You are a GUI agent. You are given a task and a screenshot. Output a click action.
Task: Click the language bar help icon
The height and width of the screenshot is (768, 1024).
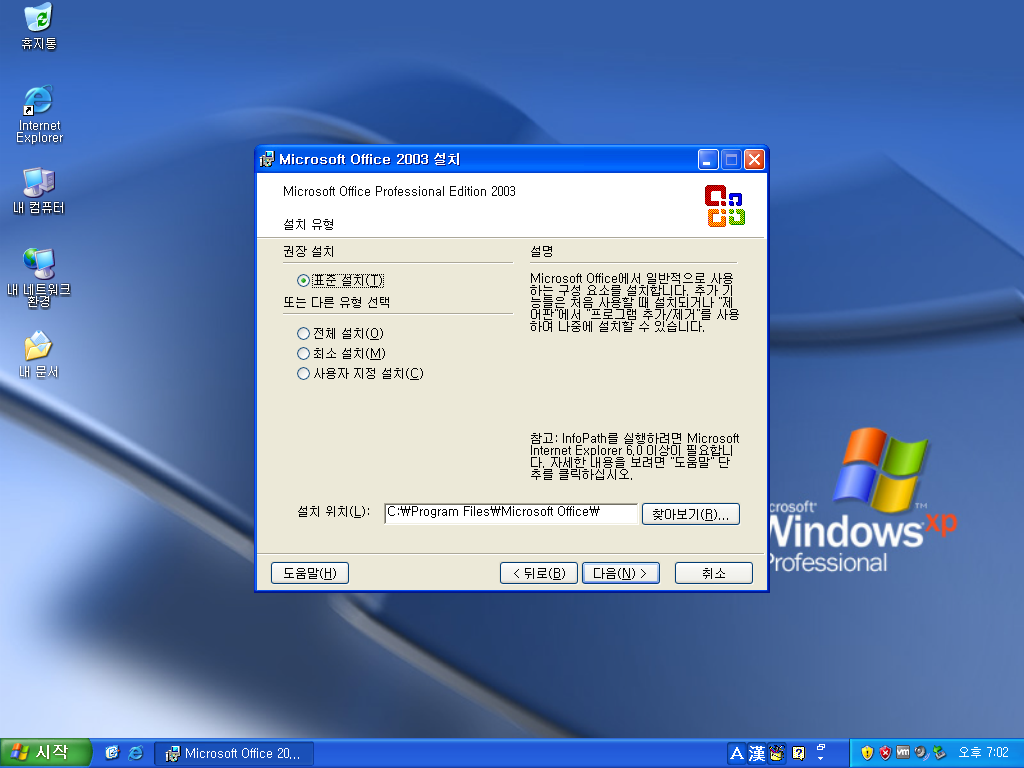pos(798,754)
